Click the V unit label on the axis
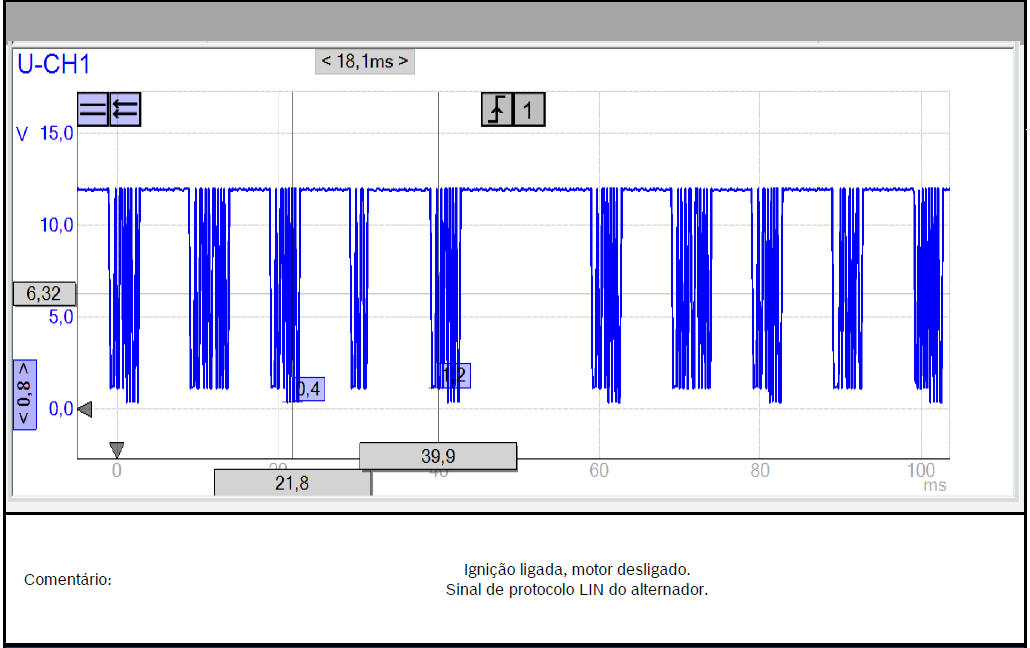The image size is (1030, 648). [22, 134]
